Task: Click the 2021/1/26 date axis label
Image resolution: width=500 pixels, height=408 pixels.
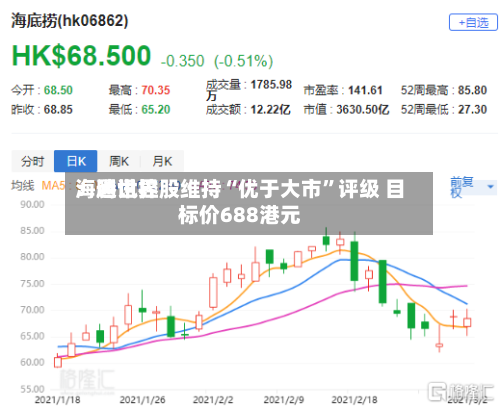Action: [142, 400]
